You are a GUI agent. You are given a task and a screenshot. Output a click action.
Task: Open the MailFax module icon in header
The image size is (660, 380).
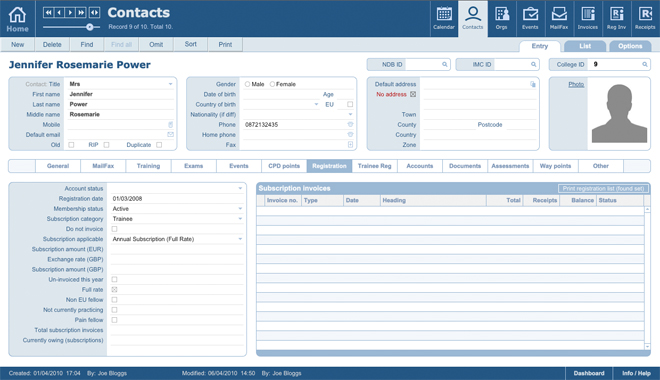coord(559,19)
